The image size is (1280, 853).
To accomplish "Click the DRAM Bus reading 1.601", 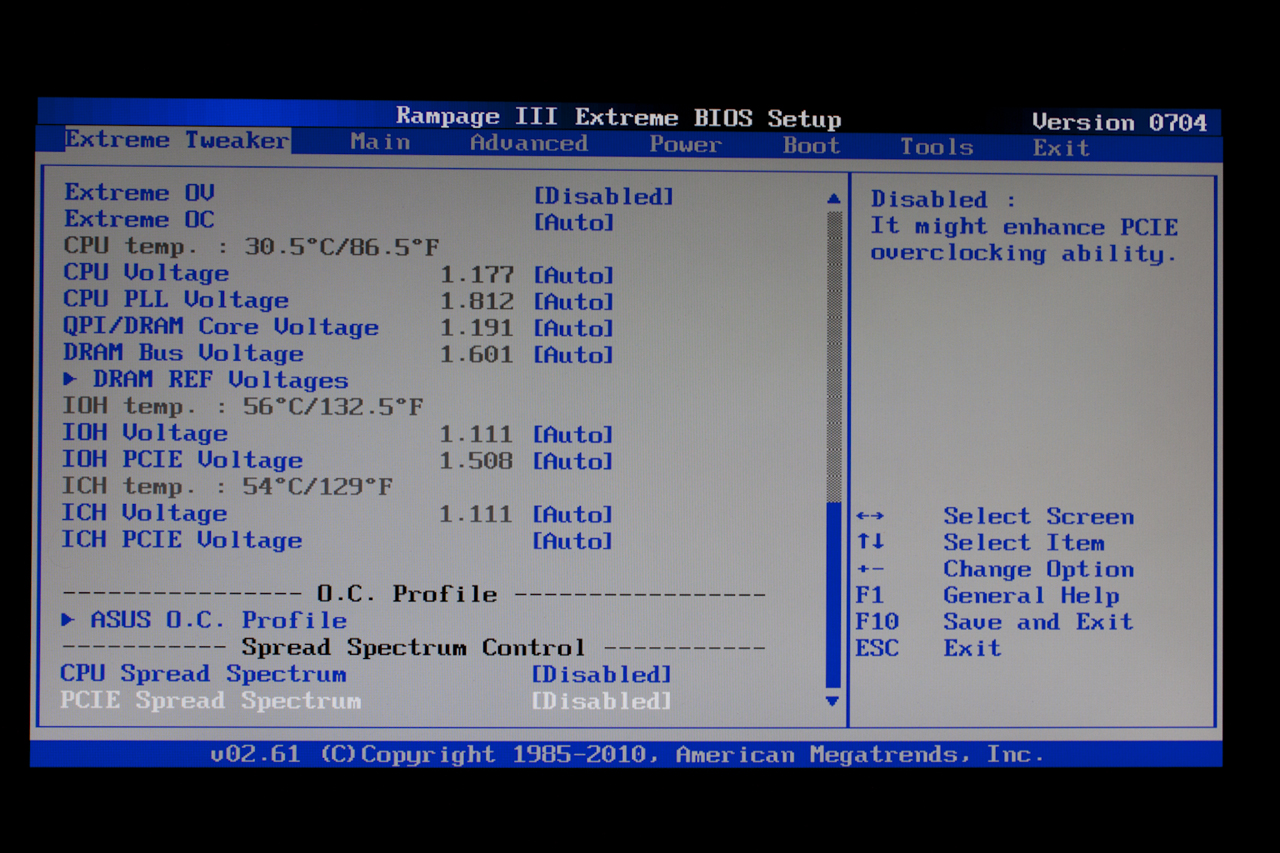I will [477, 354].
